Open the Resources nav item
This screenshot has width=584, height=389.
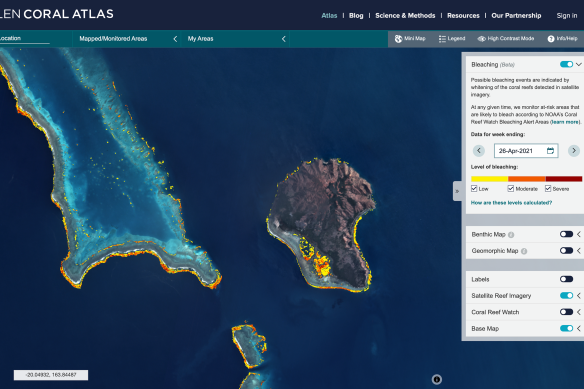[463, 16]
